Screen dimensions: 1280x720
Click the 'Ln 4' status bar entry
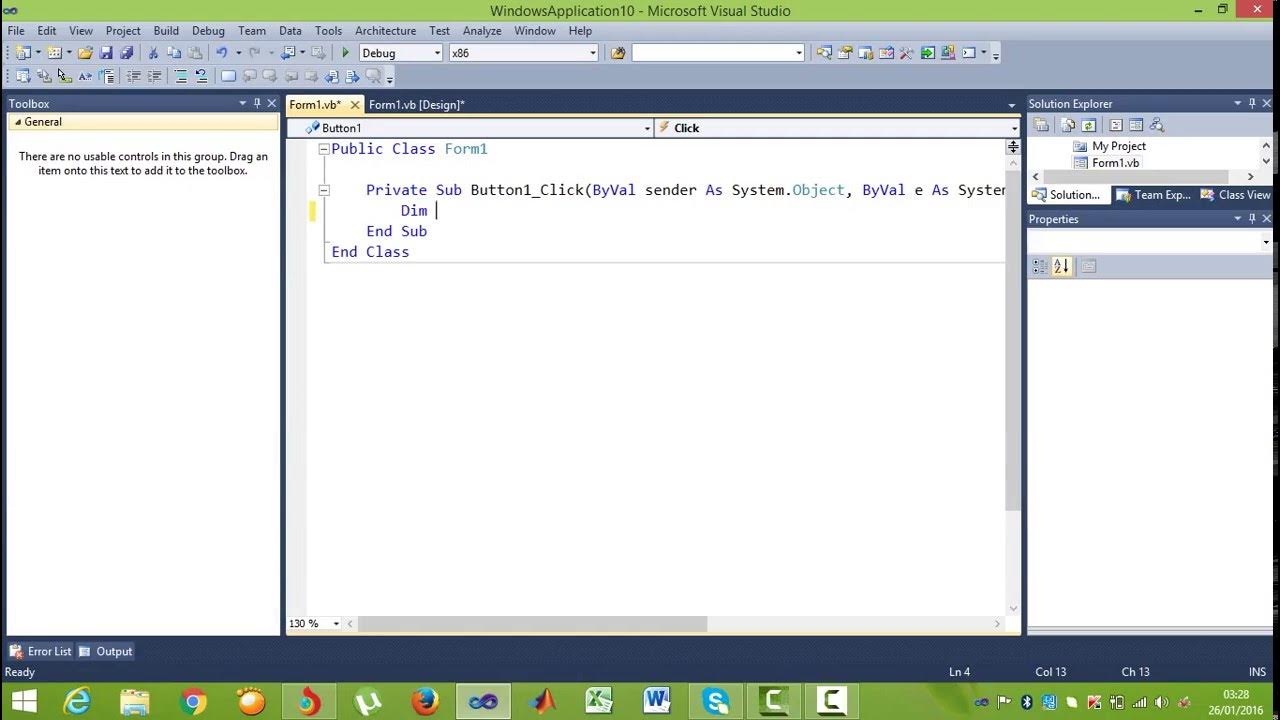coord(959,672)
